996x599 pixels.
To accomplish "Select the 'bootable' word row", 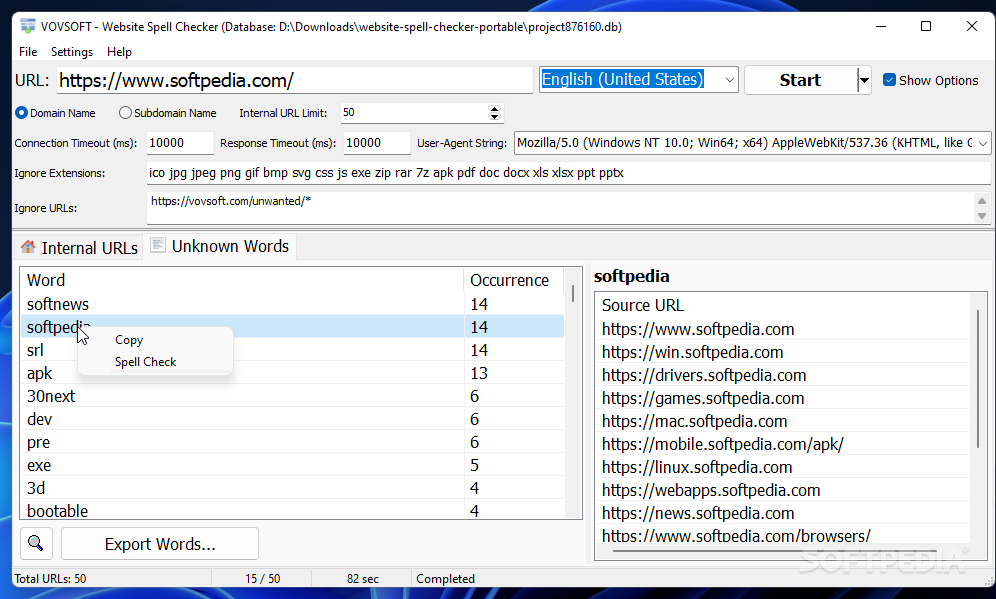I will click(293, 511).
